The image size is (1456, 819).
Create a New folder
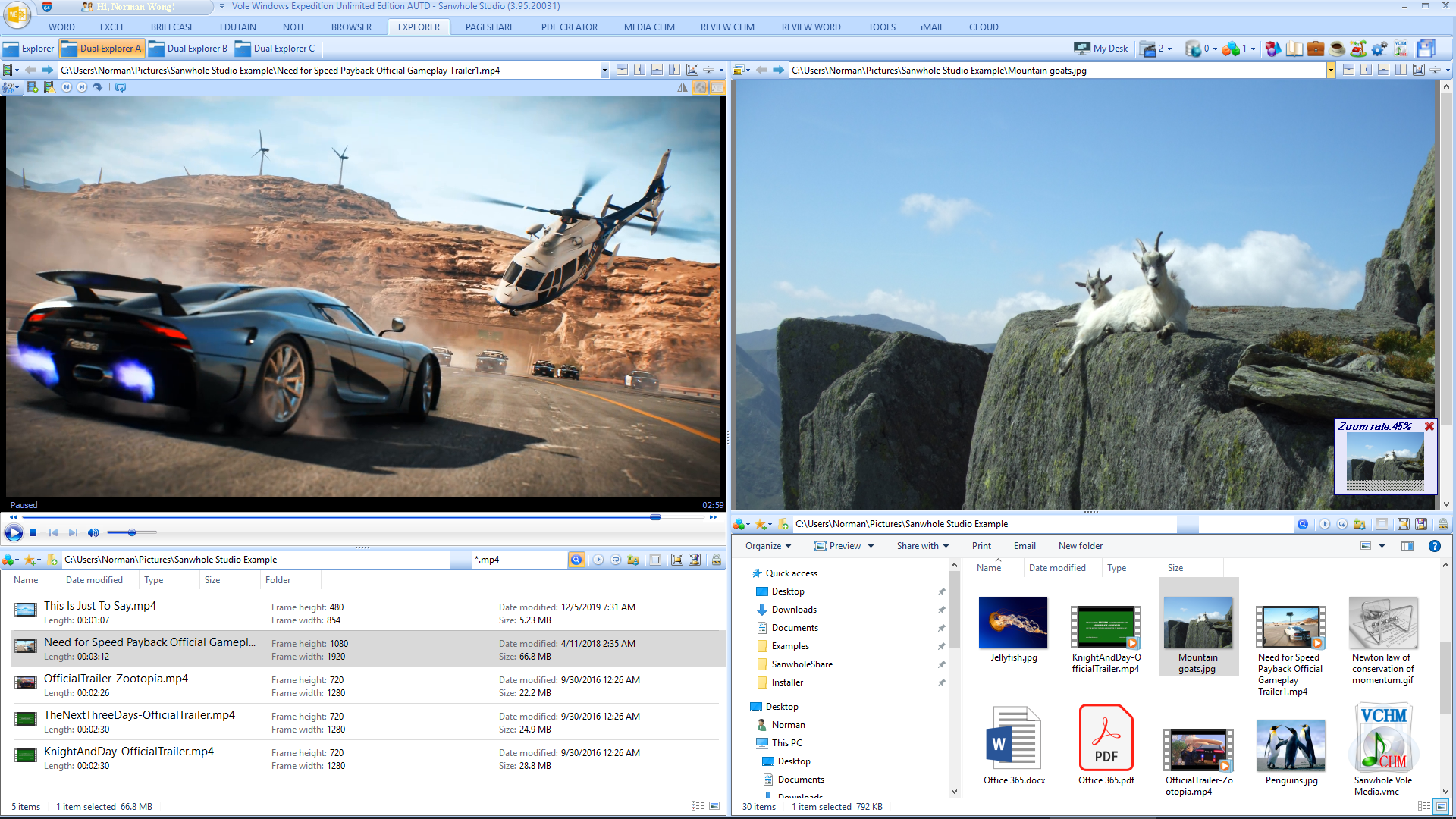pos(1081,546)
